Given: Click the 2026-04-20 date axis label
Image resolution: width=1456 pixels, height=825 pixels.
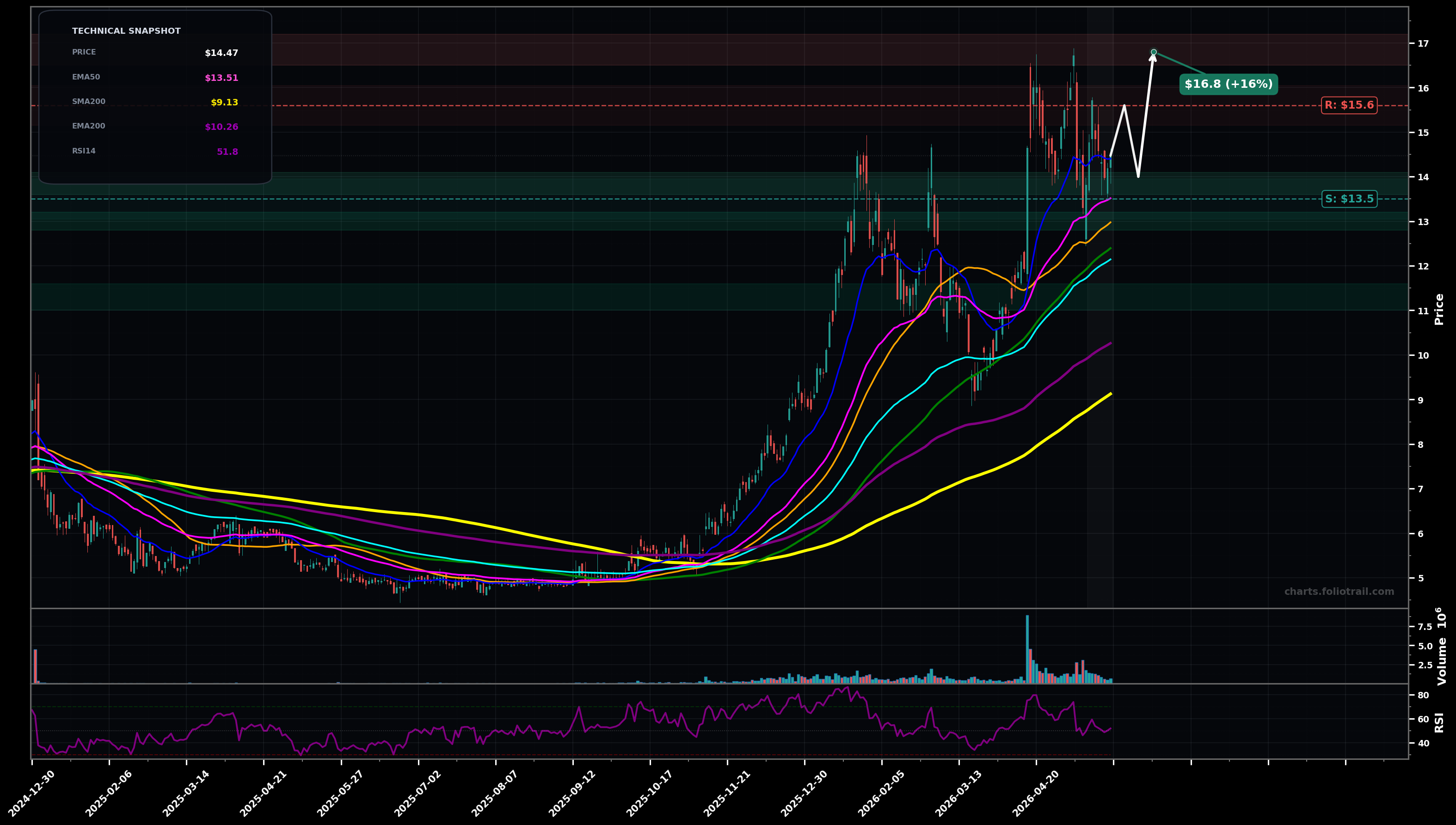Looking at the screenshot, I should click(1036, 793).
